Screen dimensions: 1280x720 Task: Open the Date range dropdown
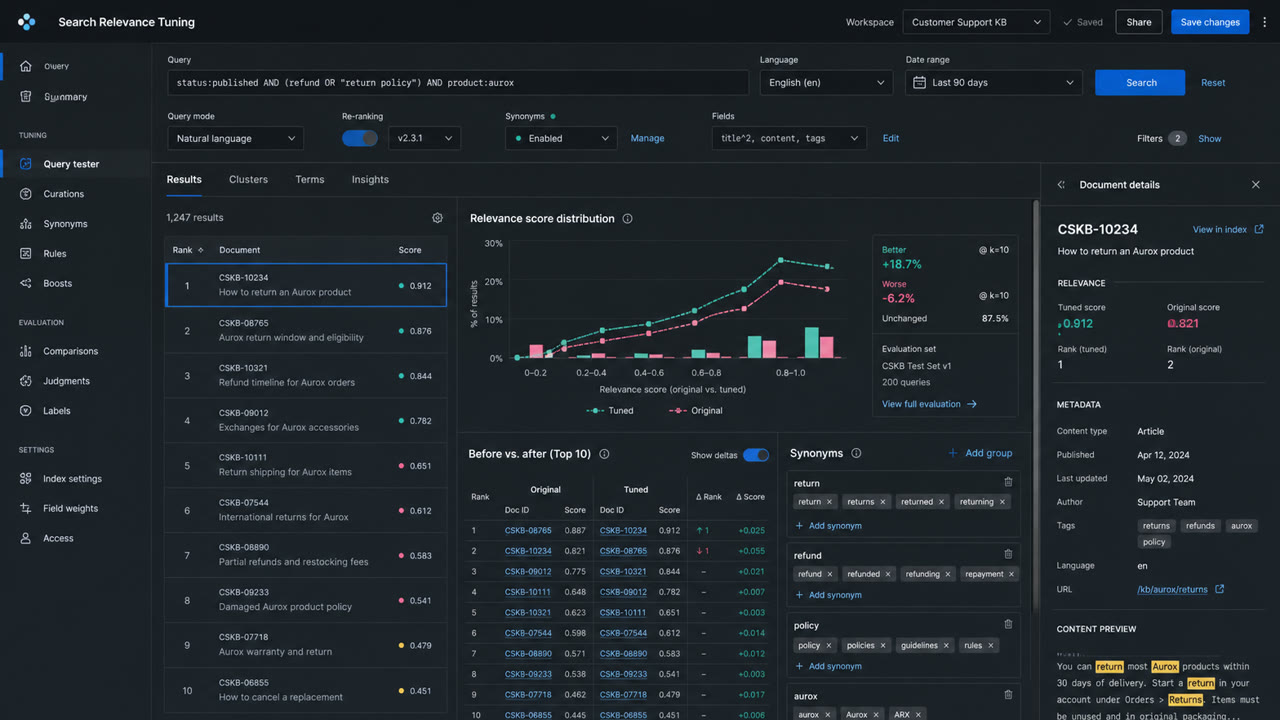coord(994,83)
